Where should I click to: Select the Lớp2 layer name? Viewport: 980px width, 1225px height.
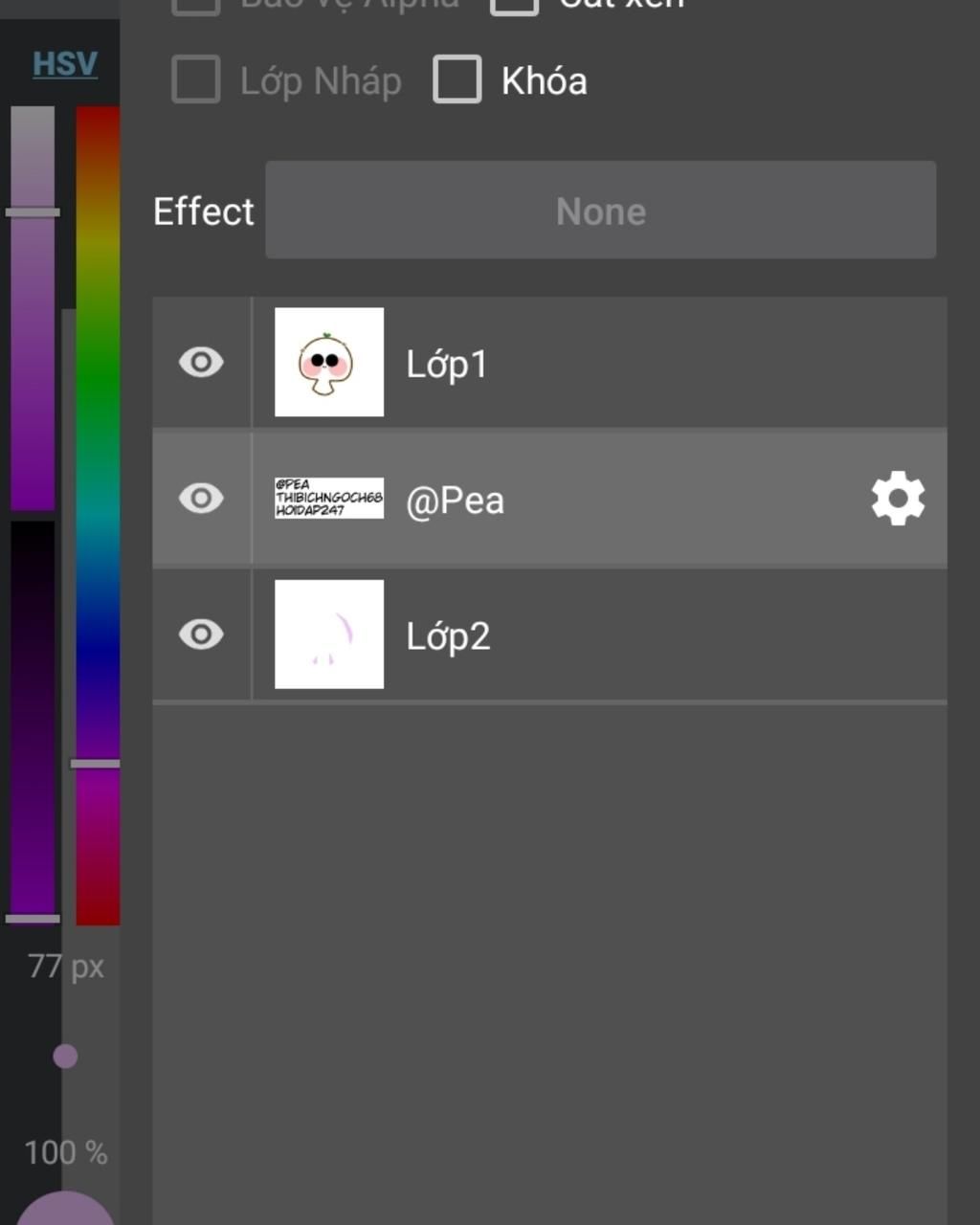click(448, 636)
